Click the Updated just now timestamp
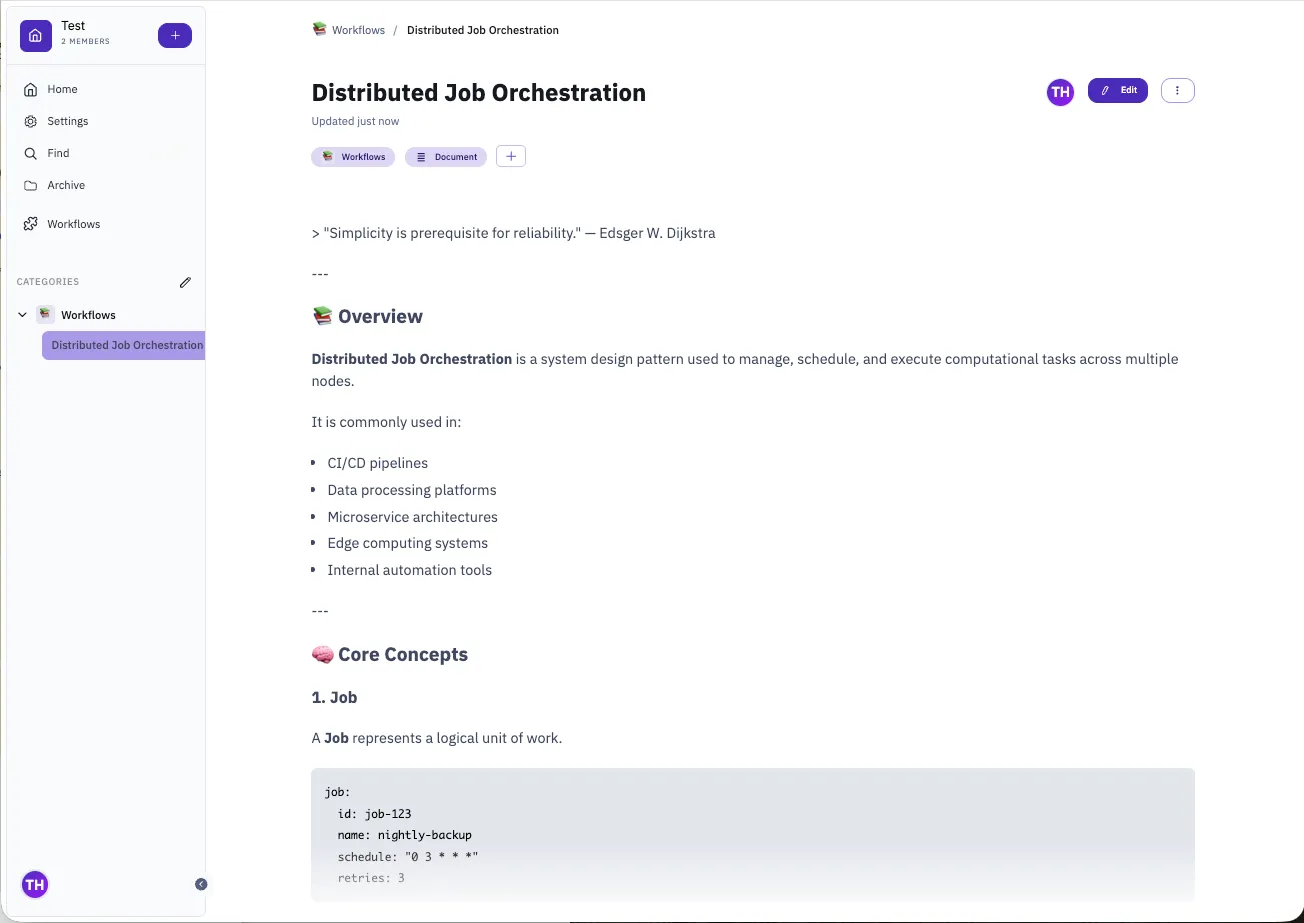Image resolution: width=1304 pixels, height=923 pixels. coord(355,120)
